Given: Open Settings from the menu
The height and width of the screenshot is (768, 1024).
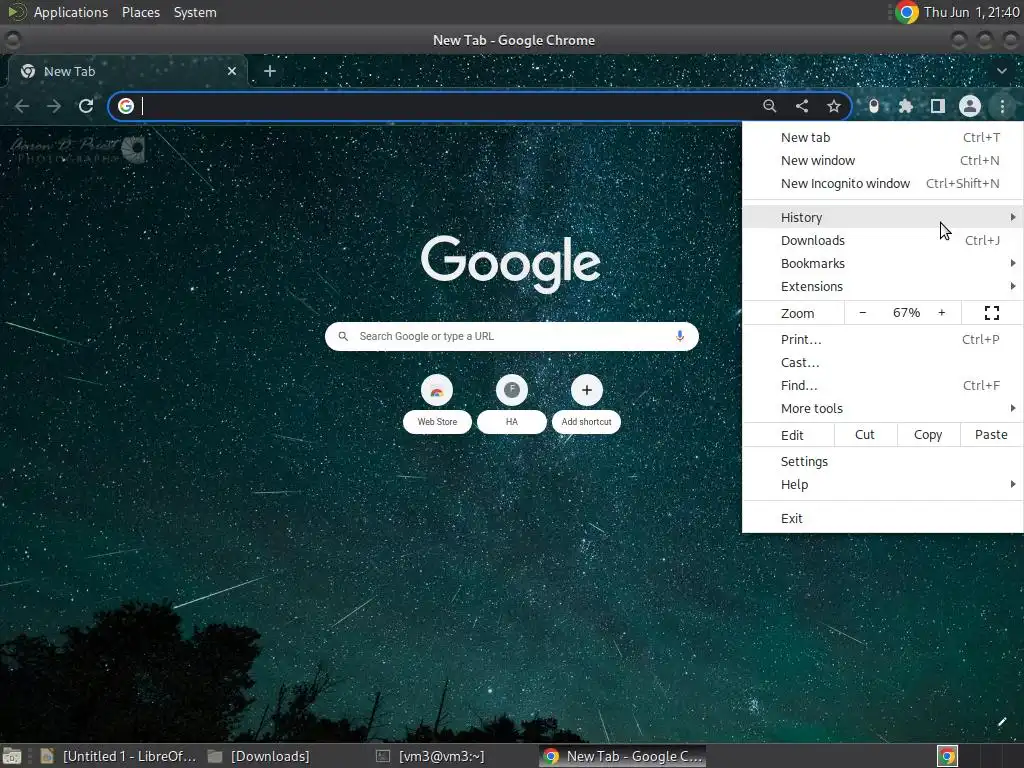Looking at the screenshot, I should click(883, 461).
